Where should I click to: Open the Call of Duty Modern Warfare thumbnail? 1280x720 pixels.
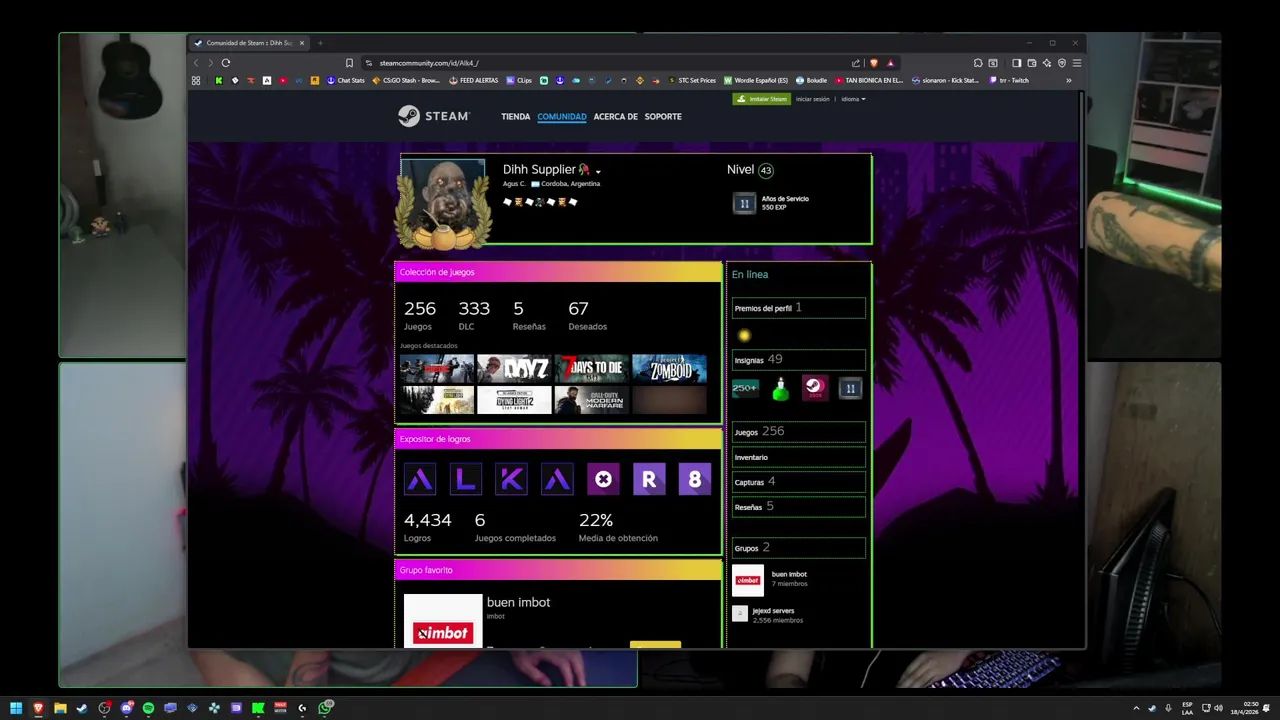point(592,400)
